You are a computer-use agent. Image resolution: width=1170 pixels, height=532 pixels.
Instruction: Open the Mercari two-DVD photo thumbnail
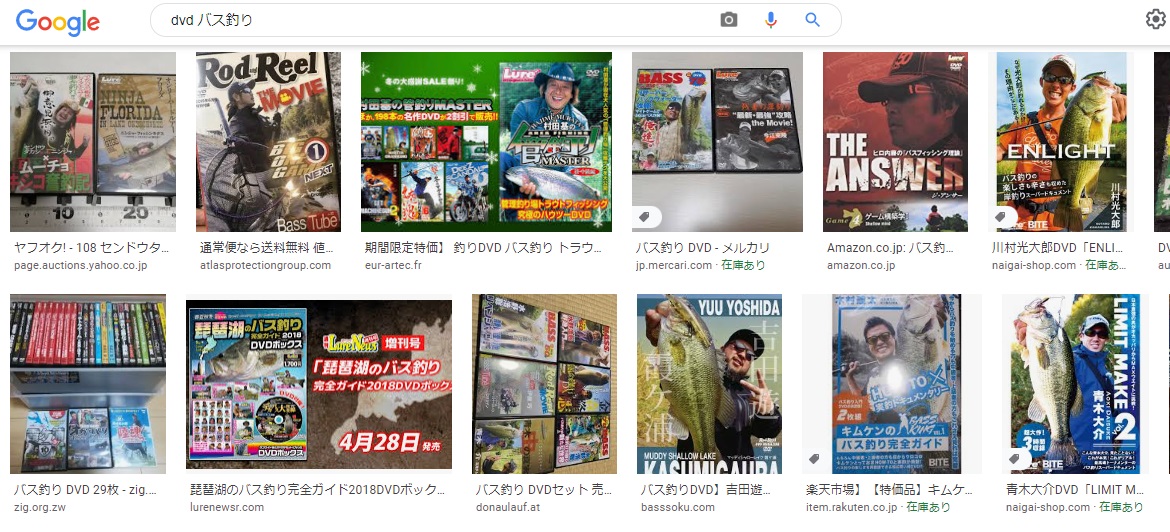(717, 142)
